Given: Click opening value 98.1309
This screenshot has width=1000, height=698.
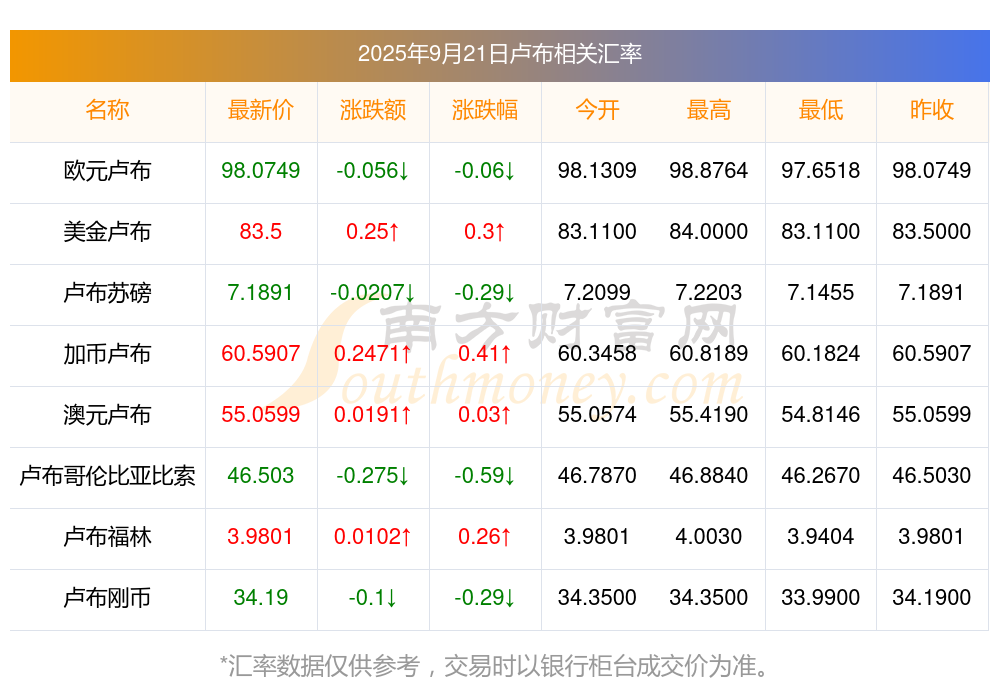Looking at the screenshot, I should [597, 170].
